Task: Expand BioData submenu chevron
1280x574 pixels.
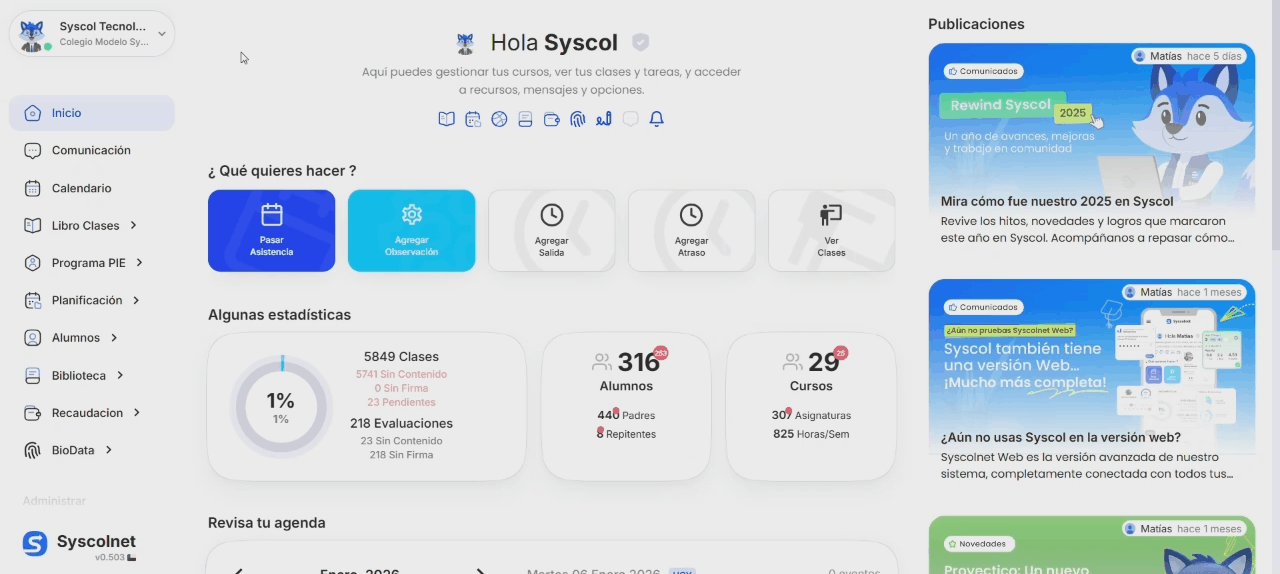Action: (x=108, y=450)
